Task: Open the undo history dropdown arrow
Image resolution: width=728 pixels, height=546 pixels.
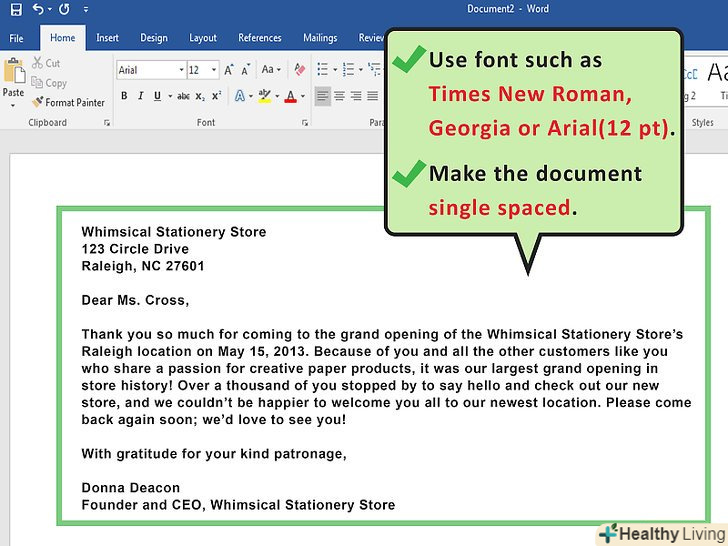Action: (x=50, y=9)
